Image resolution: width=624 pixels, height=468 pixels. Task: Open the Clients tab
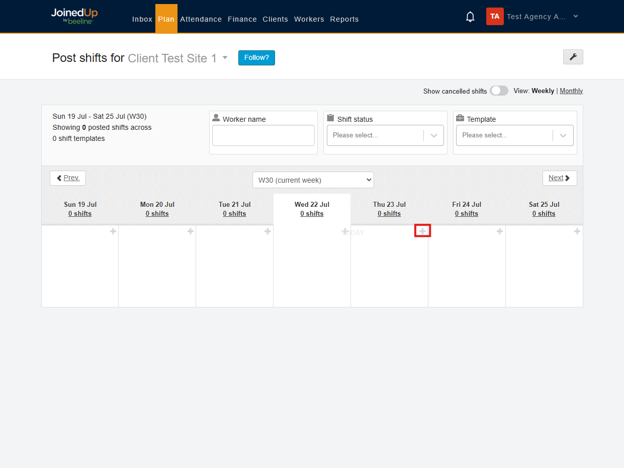pos(275,19)
